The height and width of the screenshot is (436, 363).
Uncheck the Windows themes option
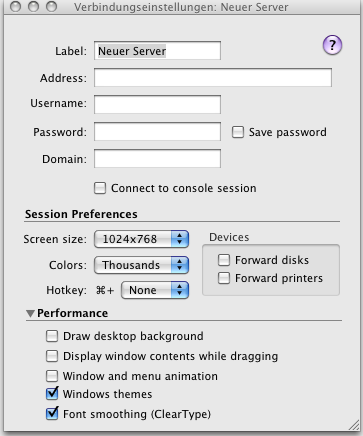tap(52, 394)
